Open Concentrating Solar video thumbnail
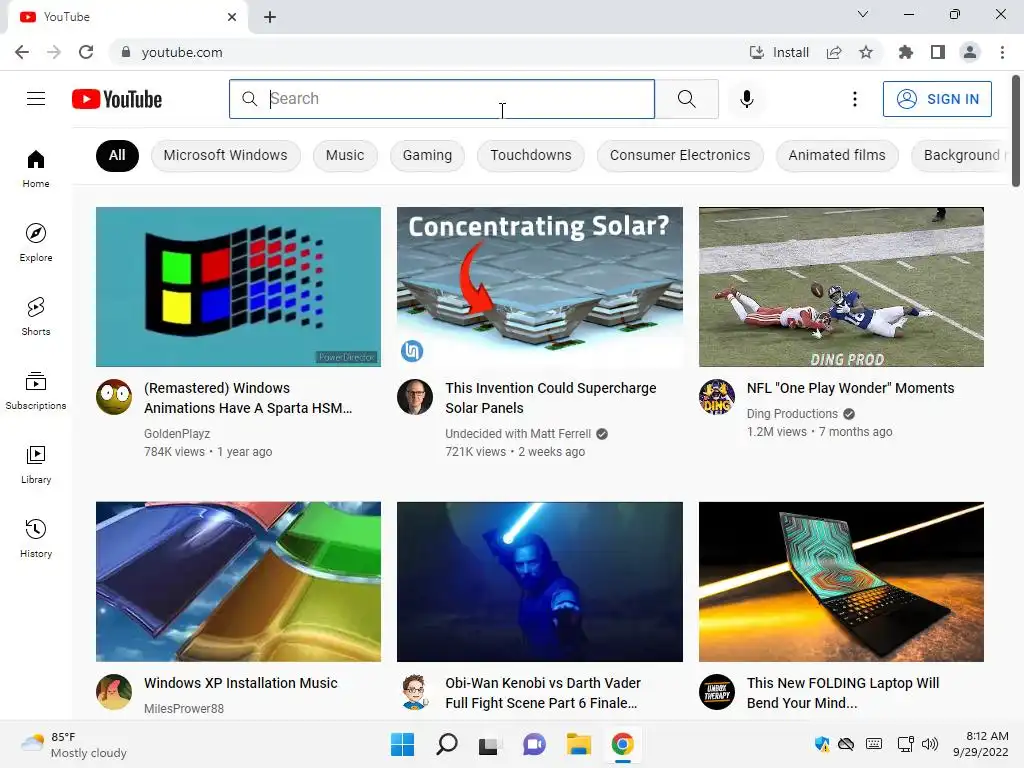The image size is (1024, 768). (x=539, y=287)
